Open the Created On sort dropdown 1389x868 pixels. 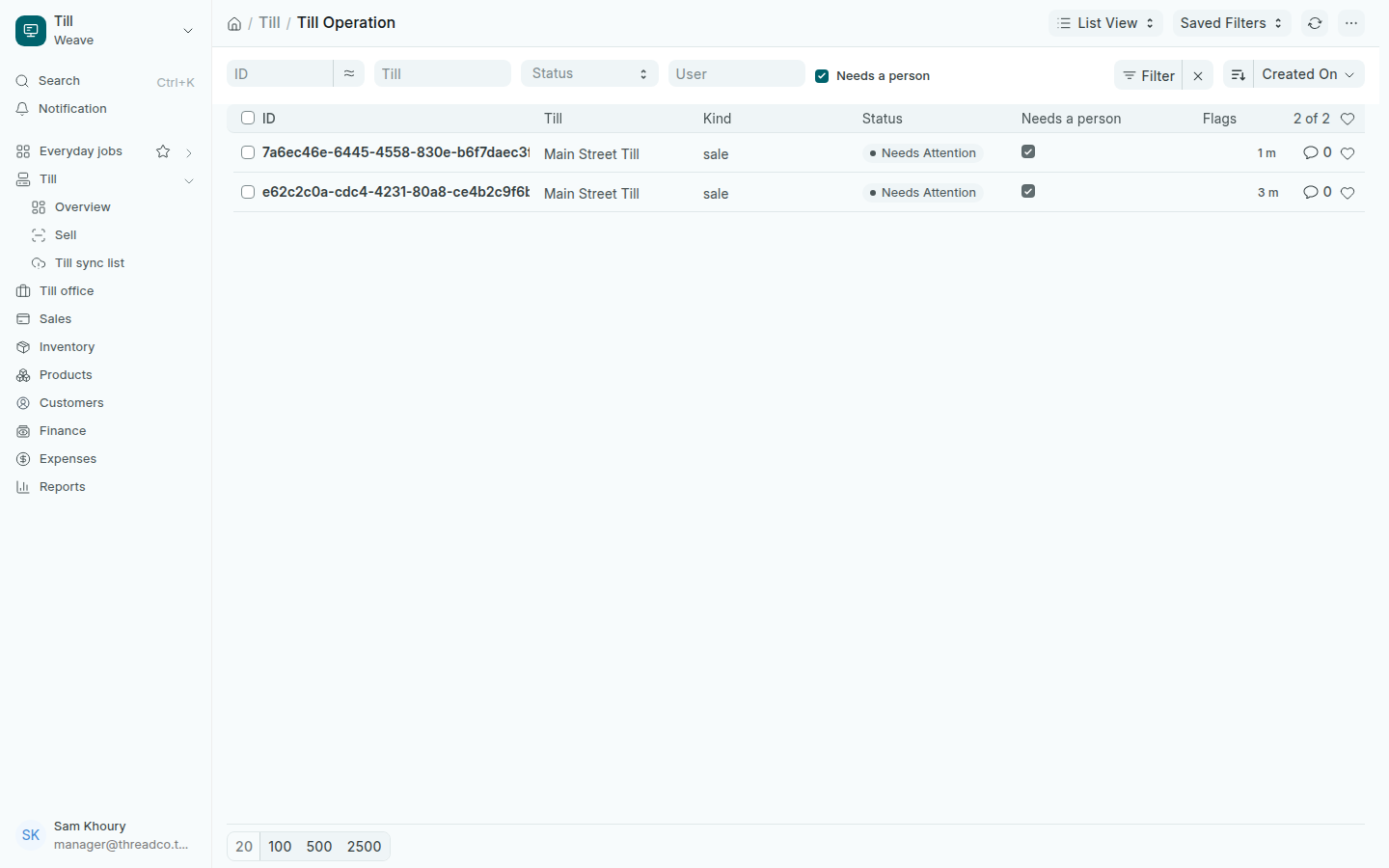(x=1309, y=74)
